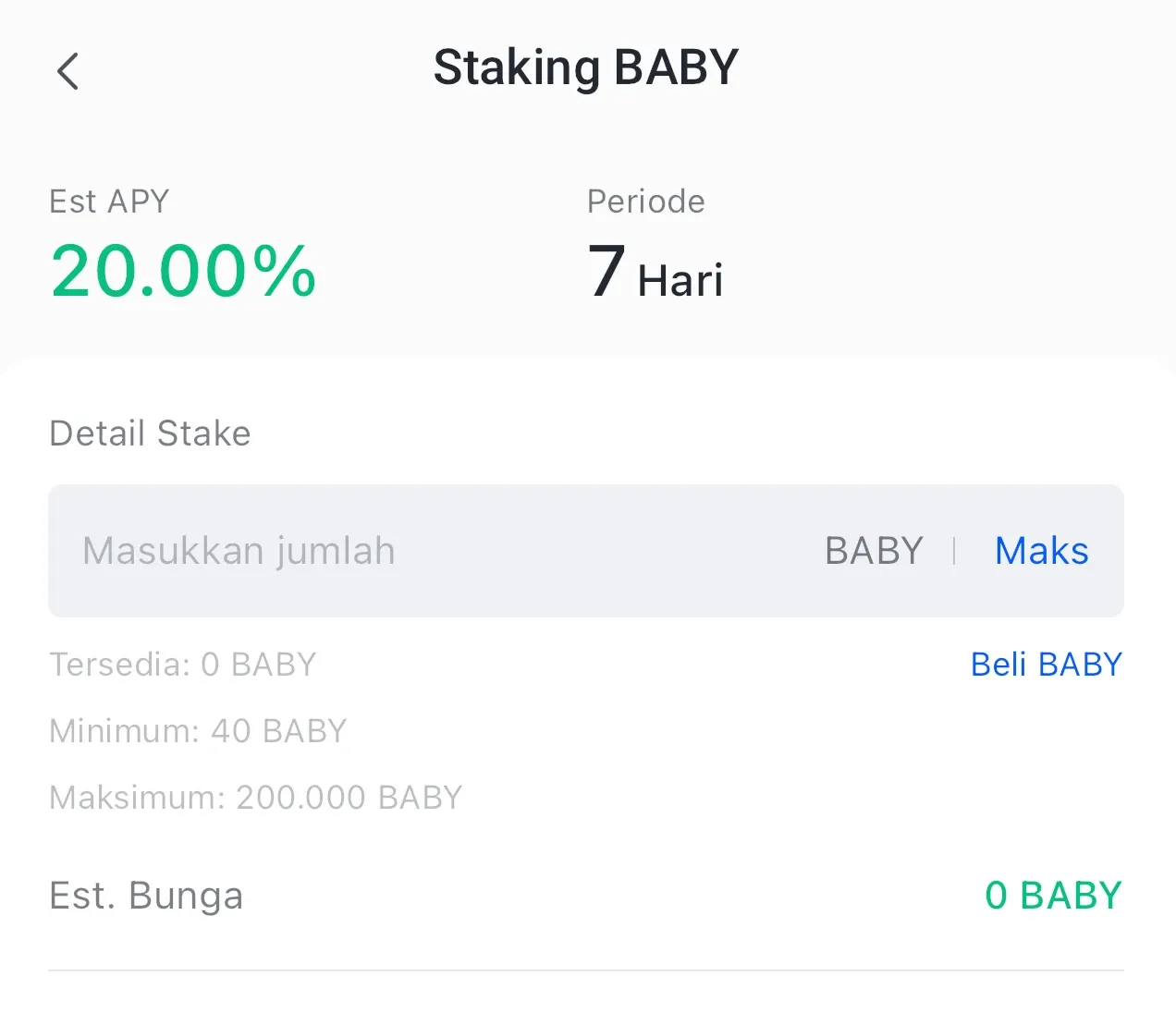1176x1013 pixels.
Task: Tap the back chevron at top left
Action: [67, 70]
